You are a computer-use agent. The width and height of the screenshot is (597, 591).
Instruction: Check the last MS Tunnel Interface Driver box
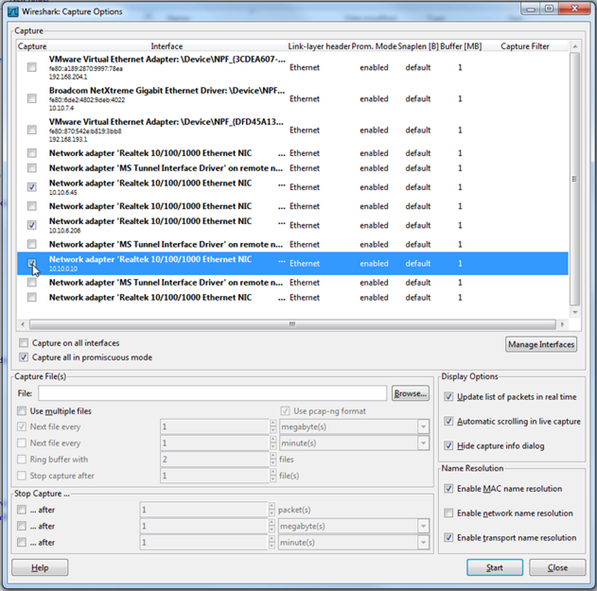click(32, 282)
